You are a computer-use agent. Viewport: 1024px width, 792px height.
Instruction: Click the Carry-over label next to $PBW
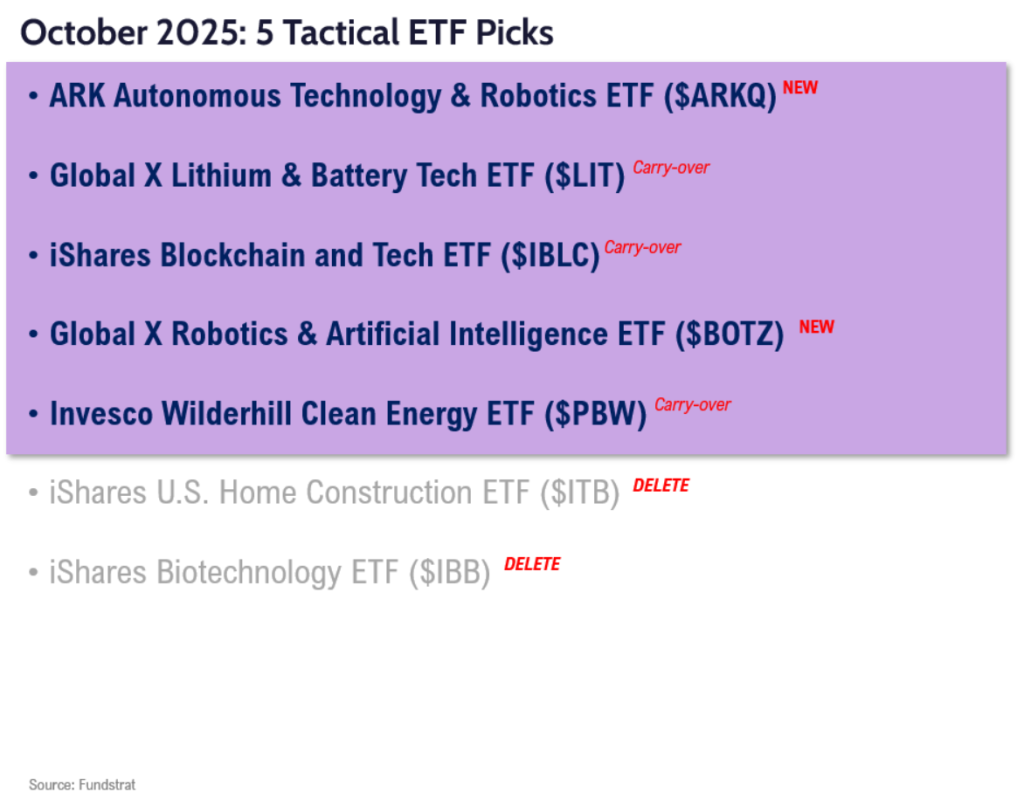692,405
